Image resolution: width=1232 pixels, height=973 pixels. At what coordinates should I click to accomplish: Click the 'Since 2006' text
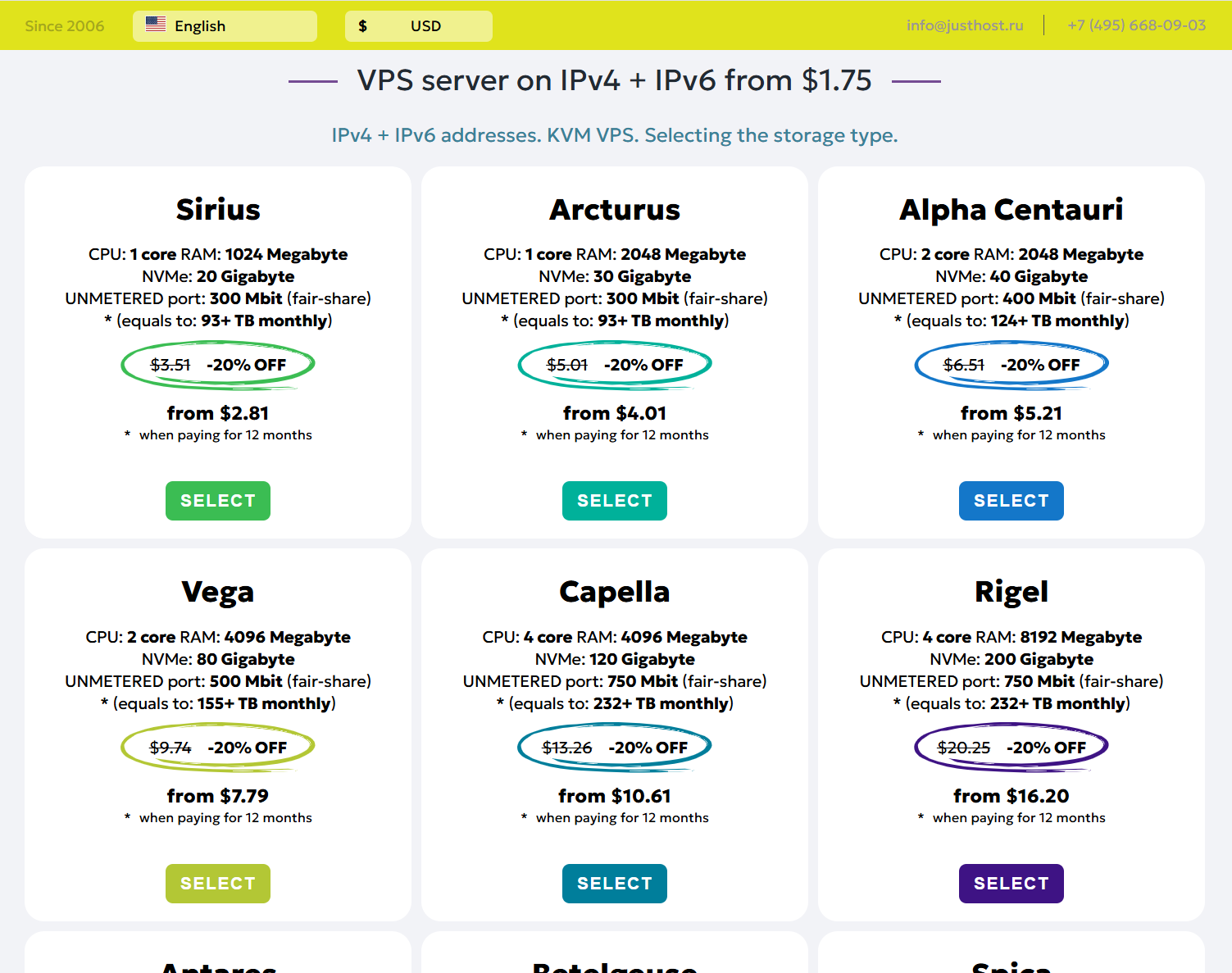(65, 26)
